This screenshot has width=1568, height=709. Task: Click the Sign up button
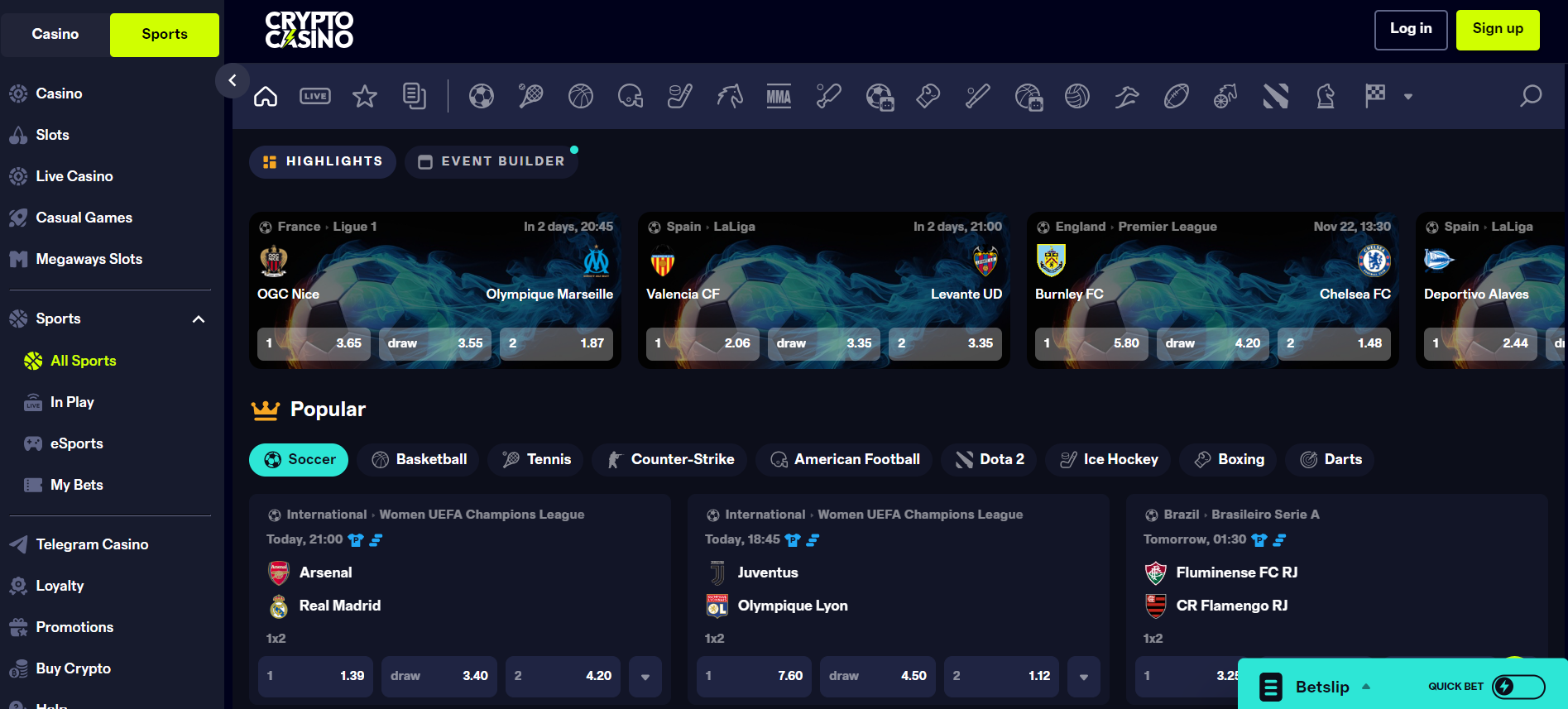1498,30
